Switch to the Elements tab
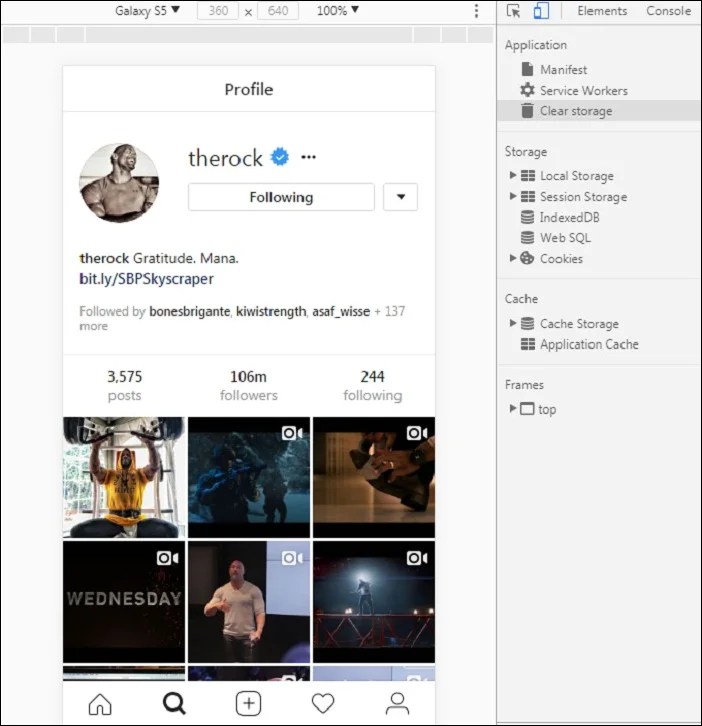The image size is (702, 726). click(x=602, y=11)
